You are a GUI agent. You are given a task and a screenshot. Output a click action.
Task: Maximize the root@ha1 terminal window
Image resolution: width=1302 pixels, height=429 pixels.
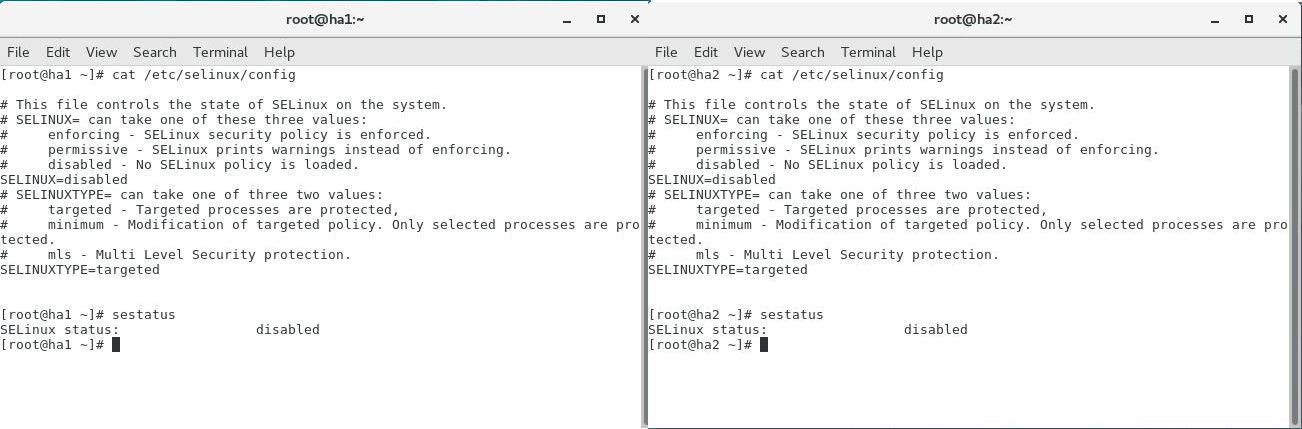[x=601, y=19]
